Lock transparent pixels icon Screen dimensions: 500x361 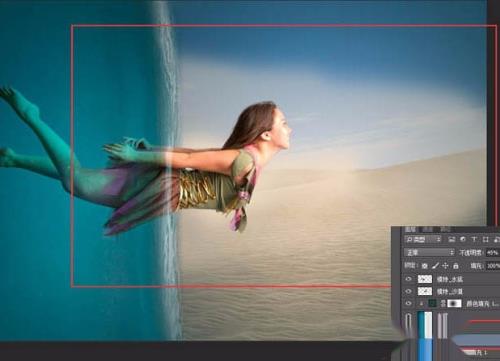[424, 266]
